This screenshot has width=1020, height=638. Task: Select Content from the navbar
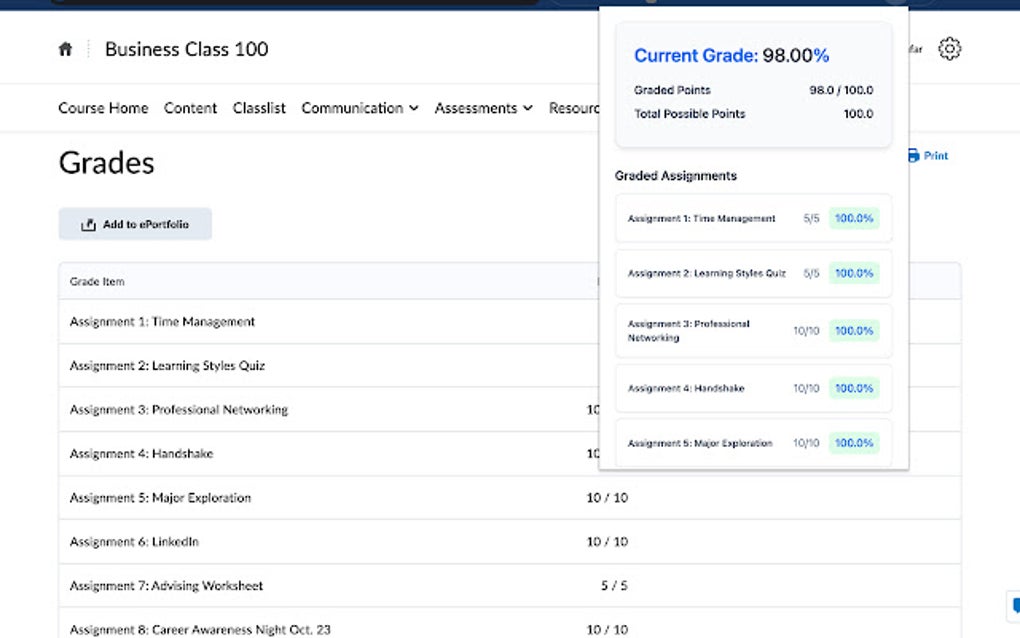190,108
